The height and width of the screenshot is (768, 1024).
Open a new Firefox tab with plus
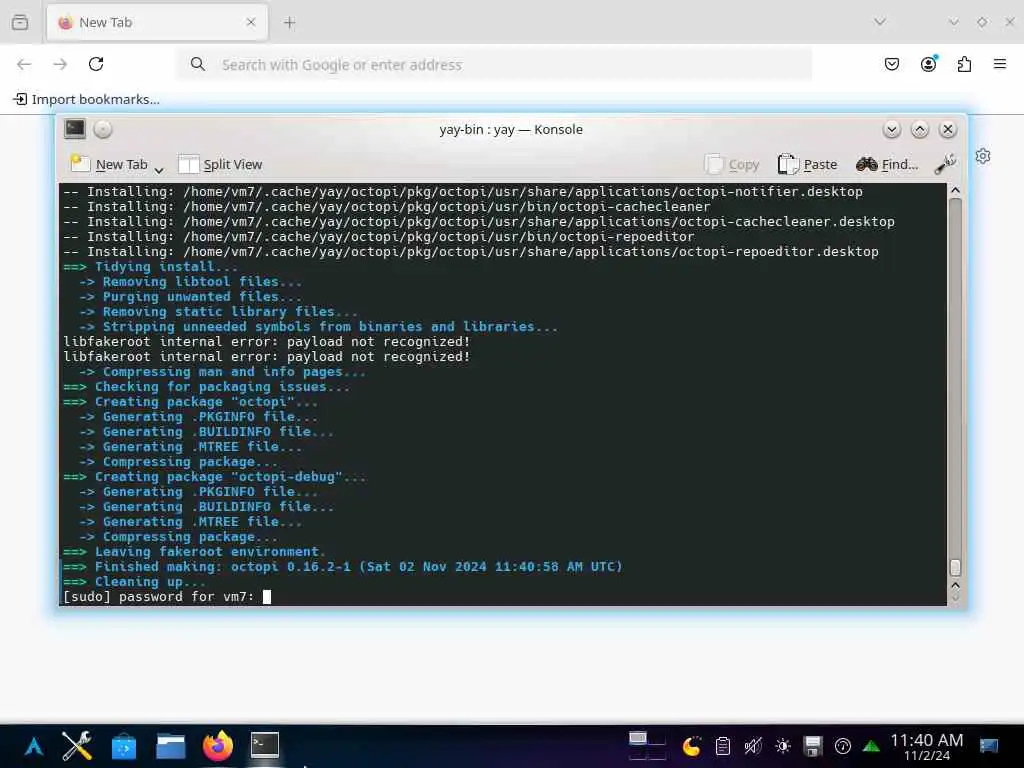(289, 23)
